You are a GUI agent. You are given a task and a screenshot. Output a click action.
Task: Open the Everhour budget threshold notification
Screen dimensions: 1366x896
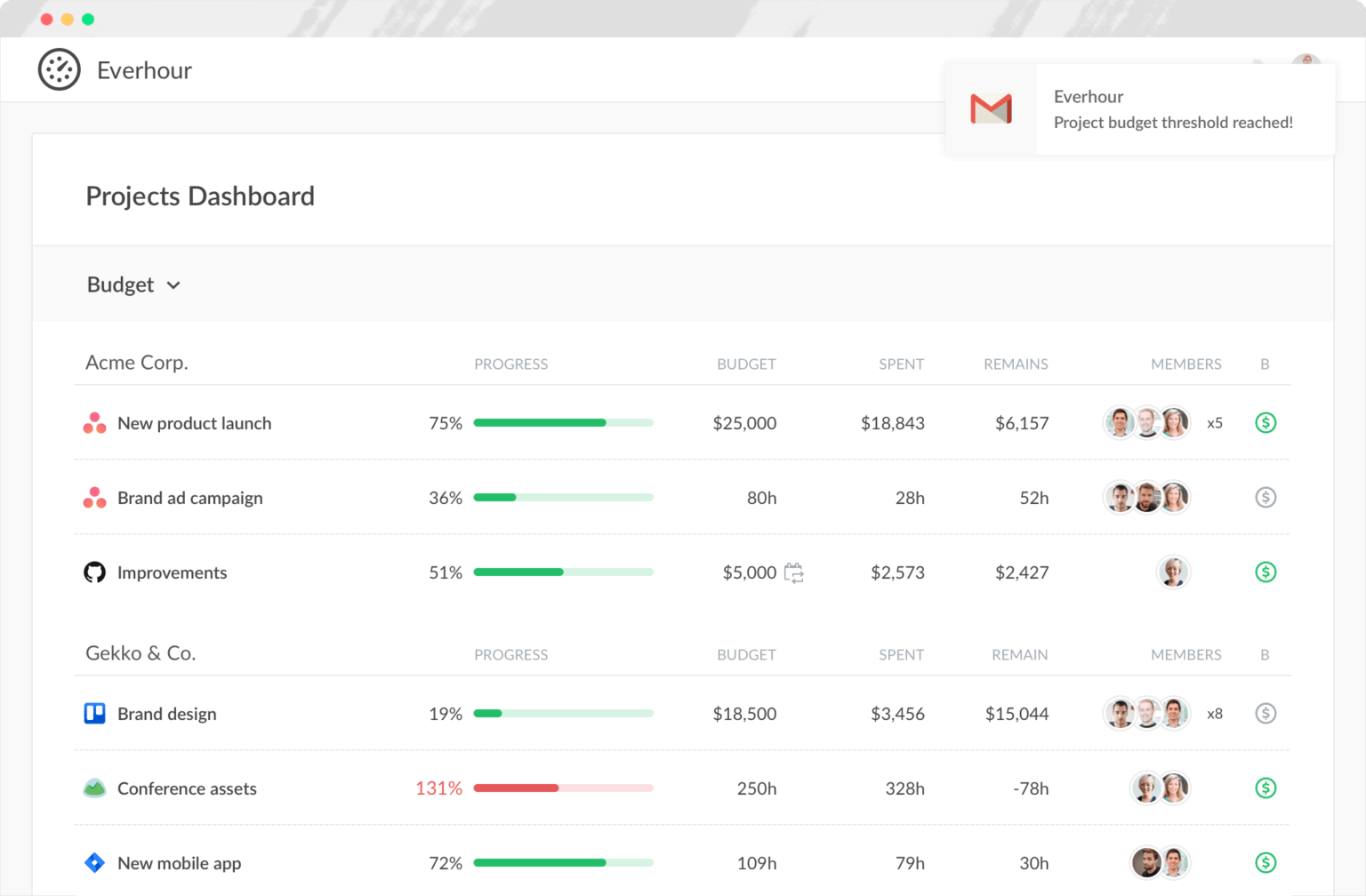pos(1172,108)
